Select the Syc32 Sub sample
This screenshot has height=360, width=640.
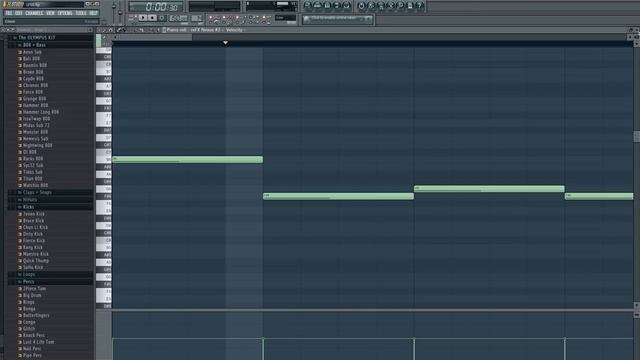[33, 165]
